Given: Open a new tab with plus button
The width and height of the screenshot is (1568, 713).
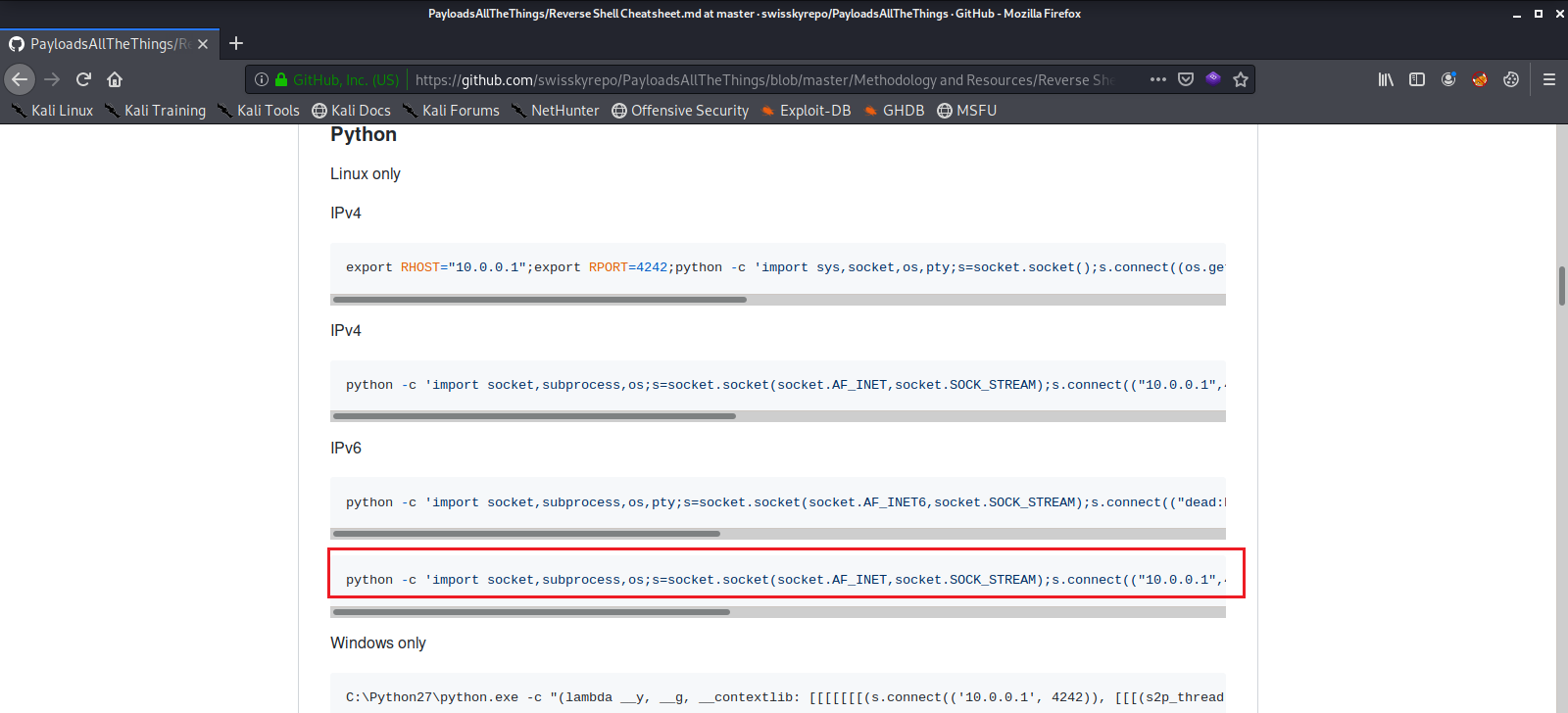Looking at the screenshot, I should click(236, 43).
